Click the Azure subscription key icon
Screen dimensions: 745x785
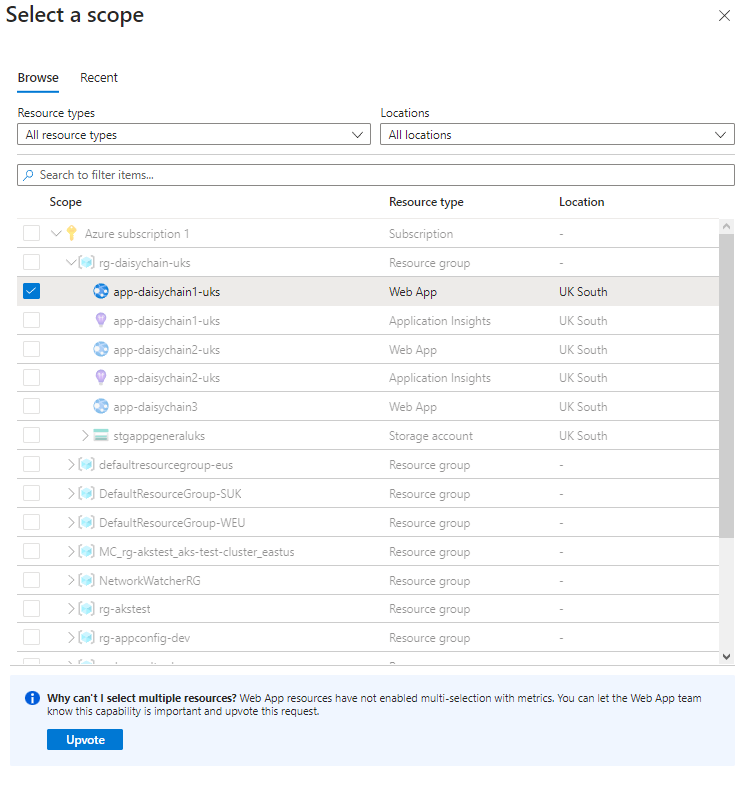pos(72,233)
